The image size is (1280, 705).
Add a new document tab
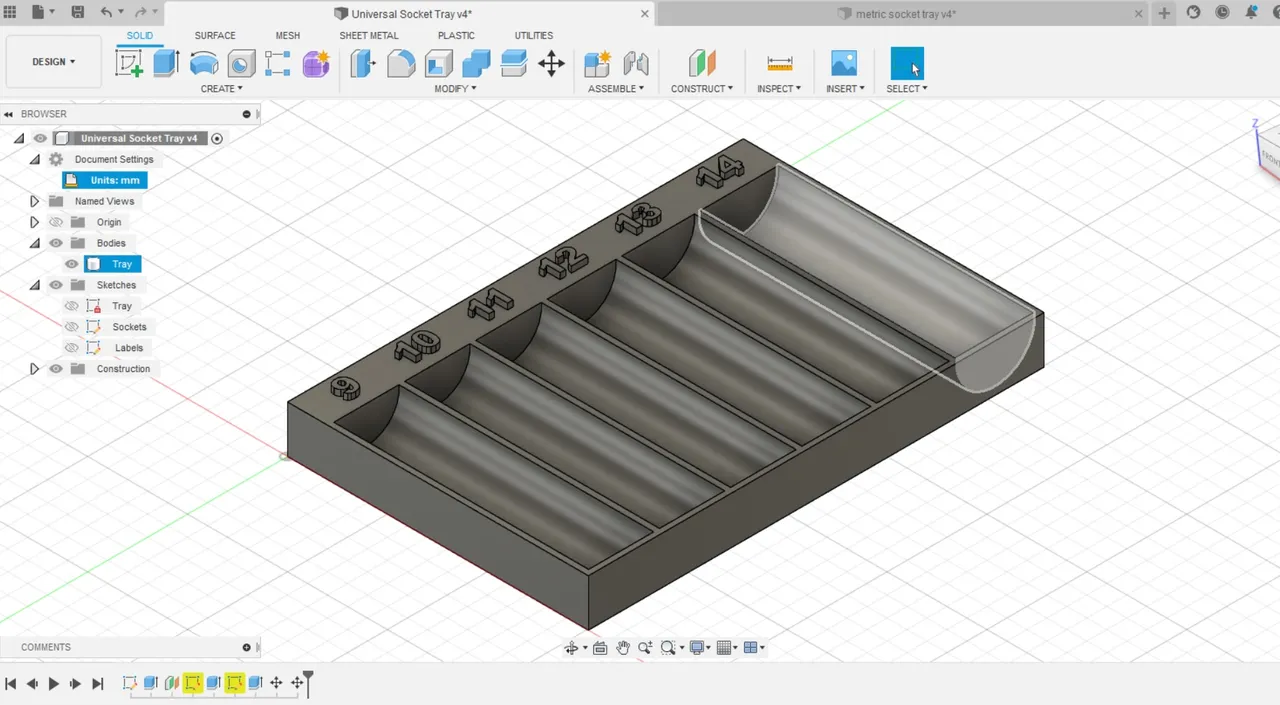tap(1164, 13)
